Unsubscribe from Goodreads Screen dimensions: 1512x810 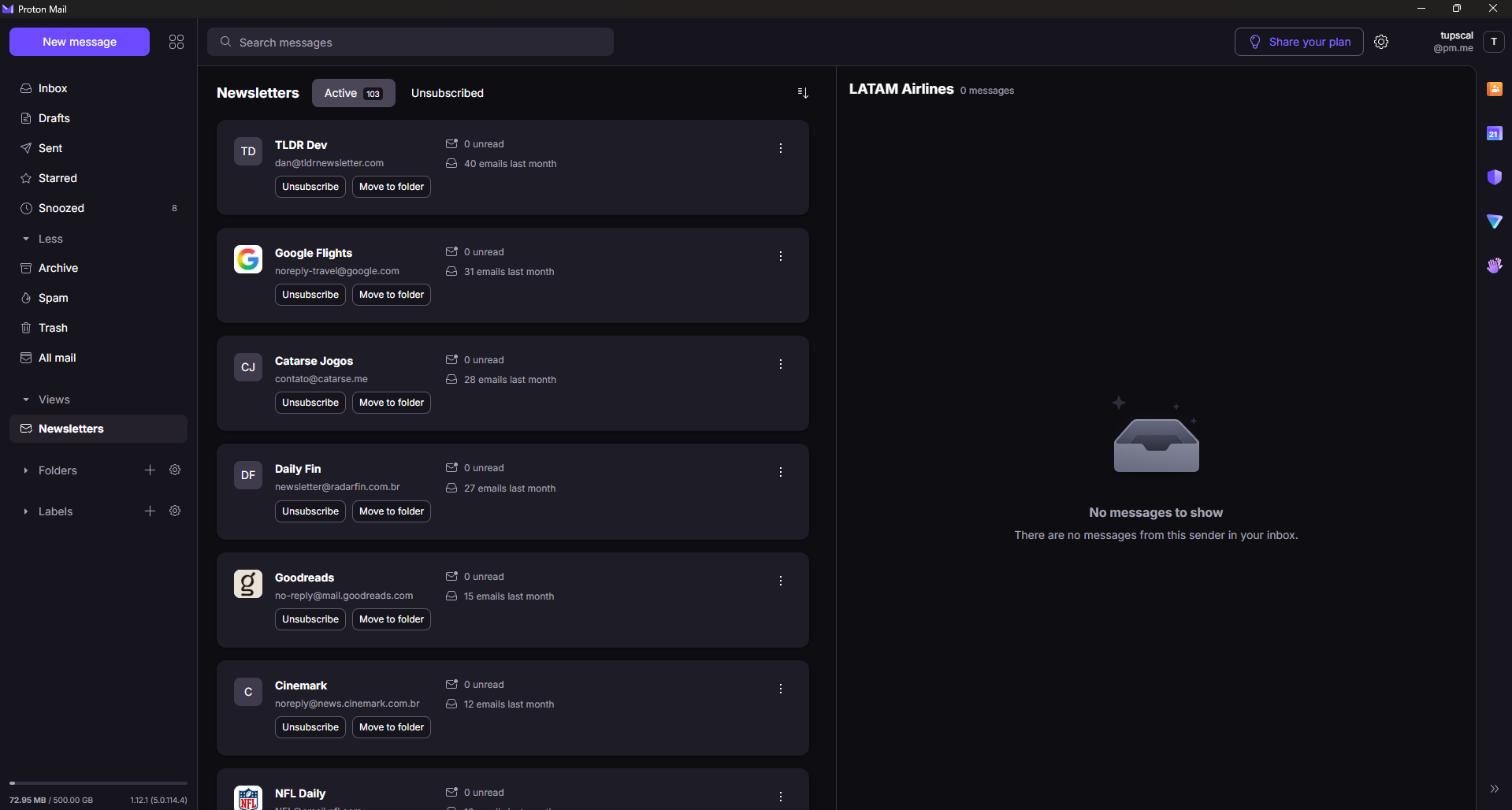click(x=310, y=619)
